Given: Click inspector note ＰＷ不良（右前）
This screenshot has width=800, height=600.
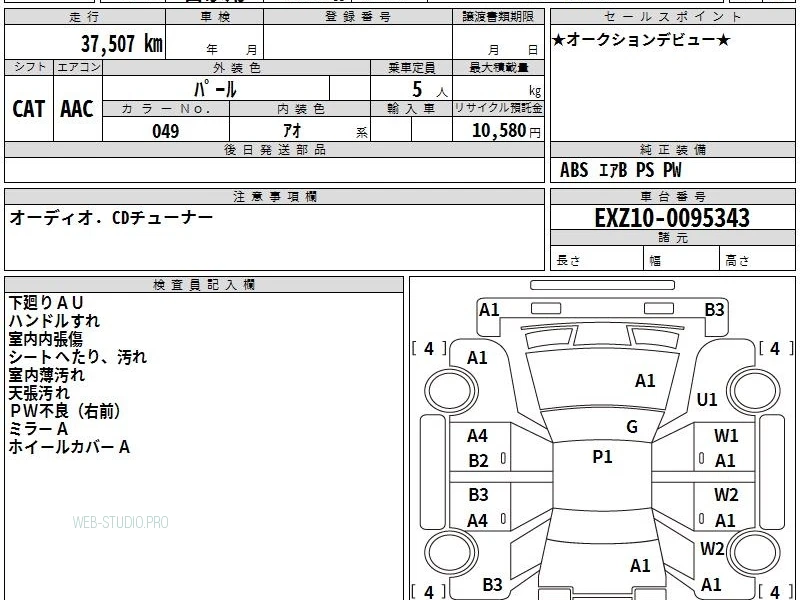Looking at the screenshot, I should pyautogui.click(x=65, y=411).
